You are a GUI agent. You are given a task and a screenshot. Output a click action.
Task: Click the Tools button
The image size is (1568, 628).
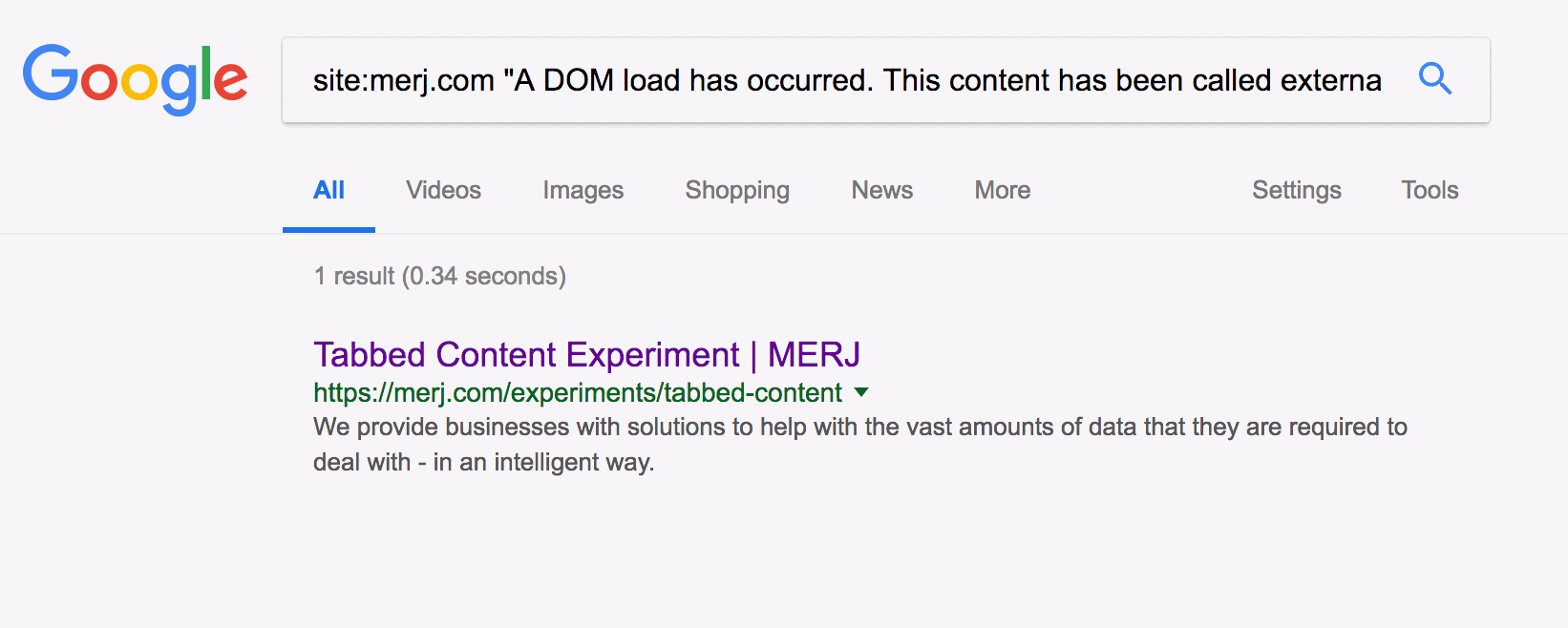[x=1429, y=190]
